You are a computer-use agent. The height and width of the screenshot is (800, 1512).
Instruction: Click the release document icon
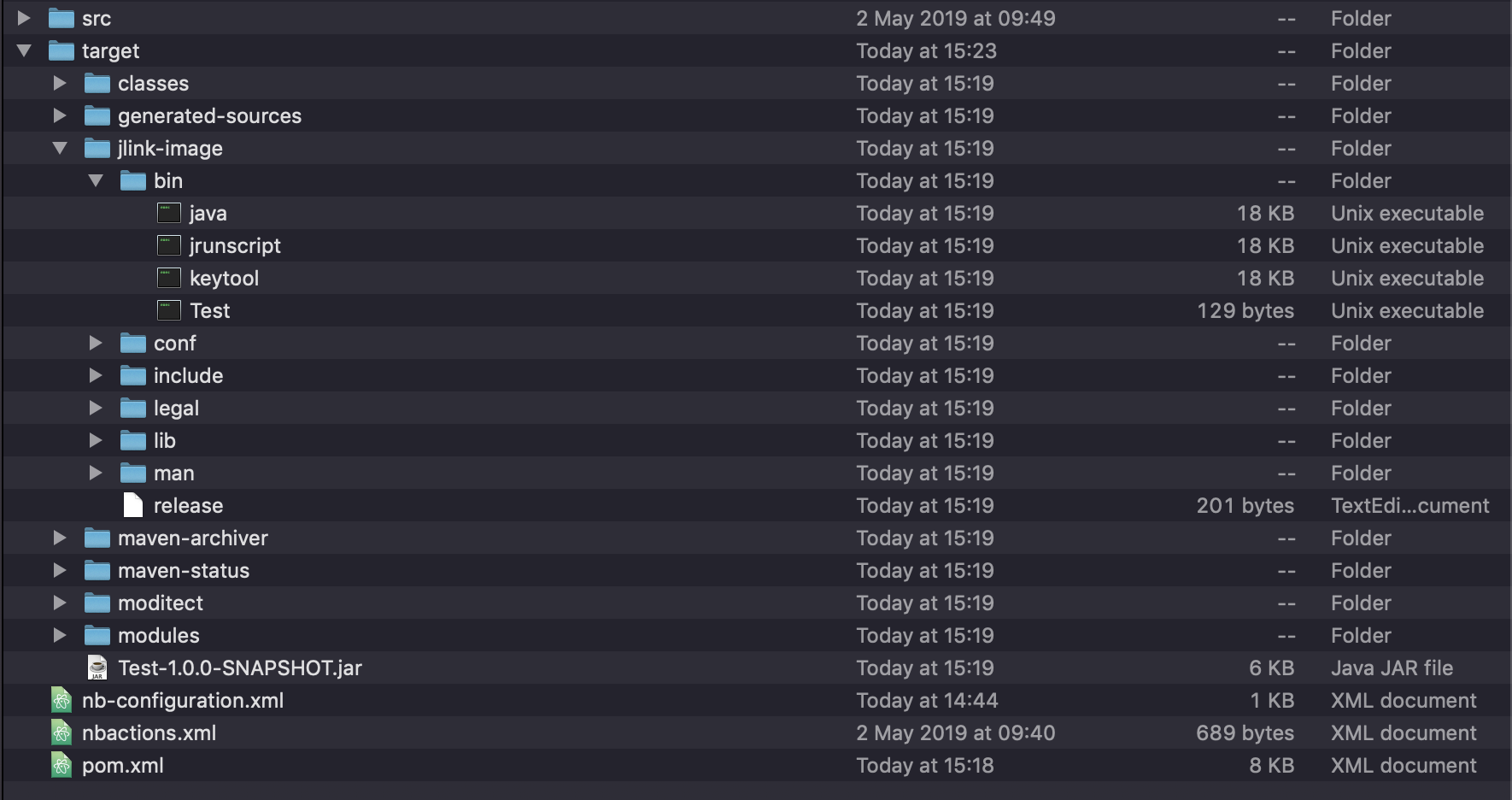coord(133,506)
